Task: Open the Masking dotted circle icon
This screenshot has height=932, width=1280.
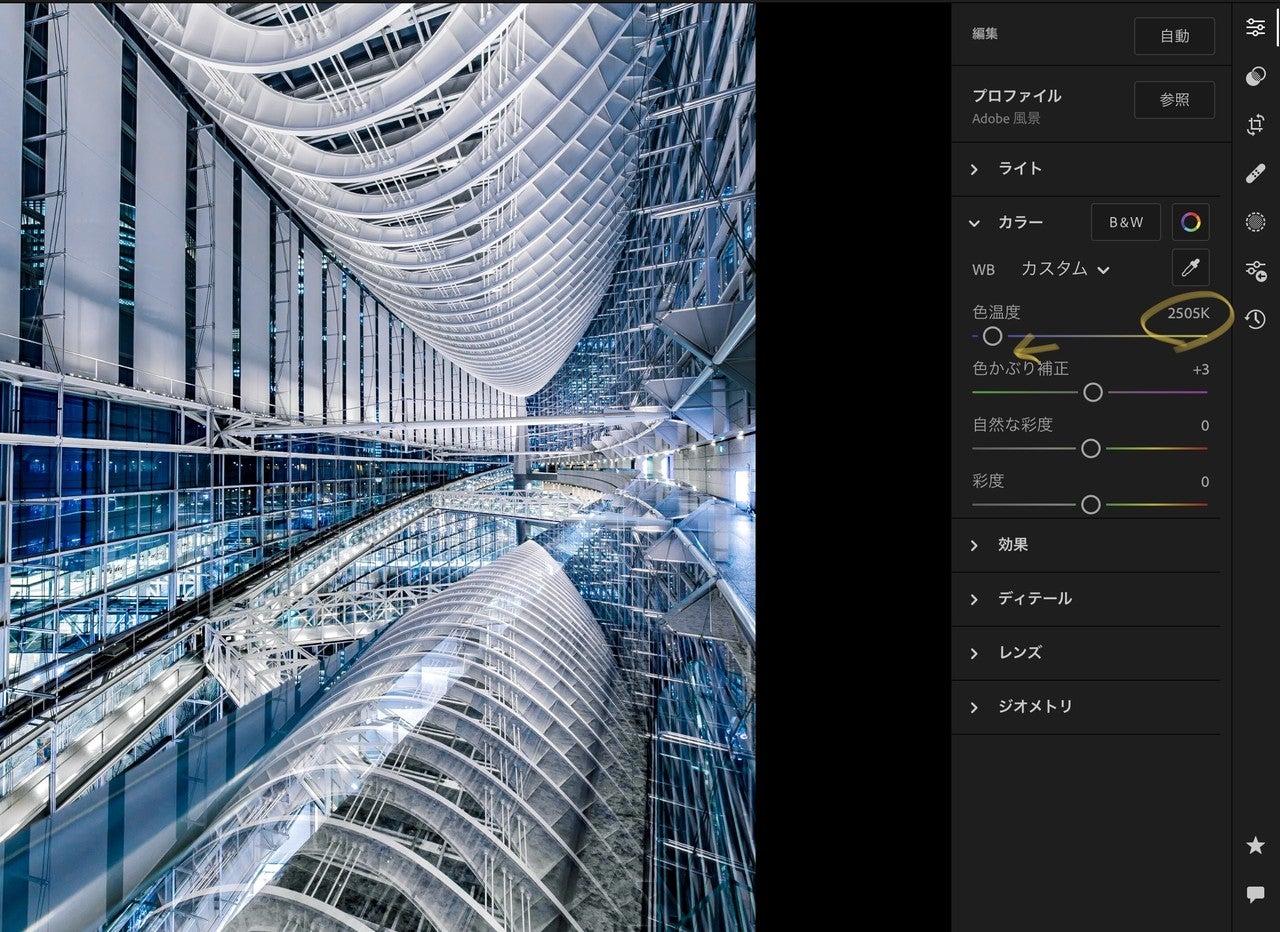Action: pos(1255,222)
